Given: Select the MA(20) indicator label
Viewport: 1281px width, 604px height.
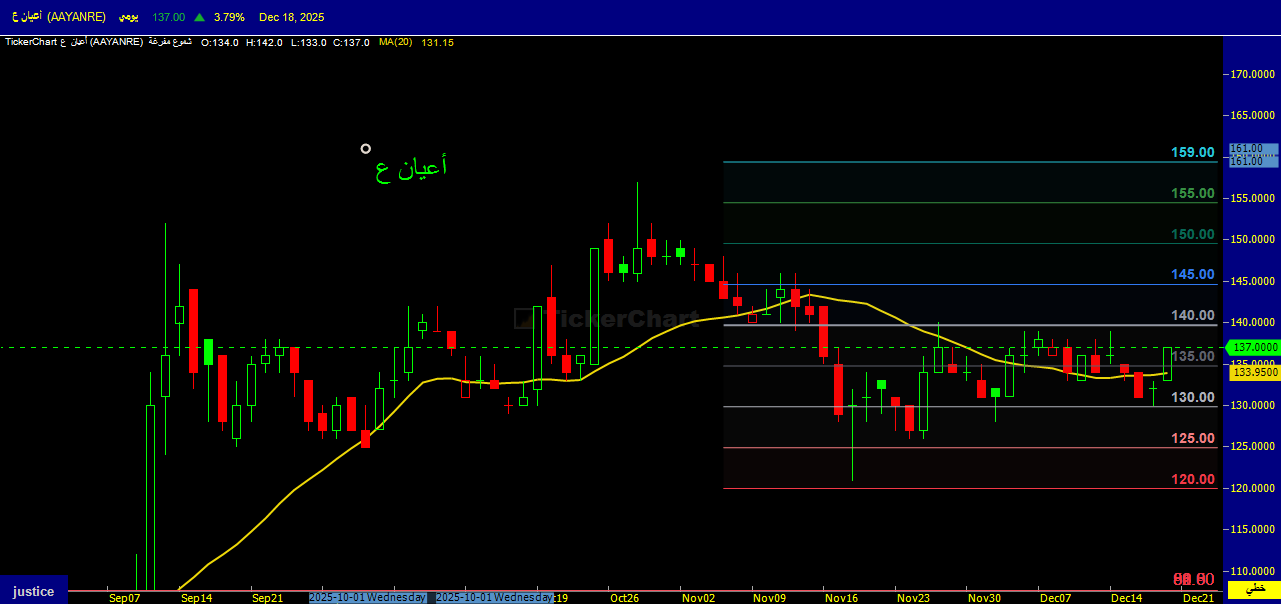Looking at the screenshot, I should [x=395, y=43].
